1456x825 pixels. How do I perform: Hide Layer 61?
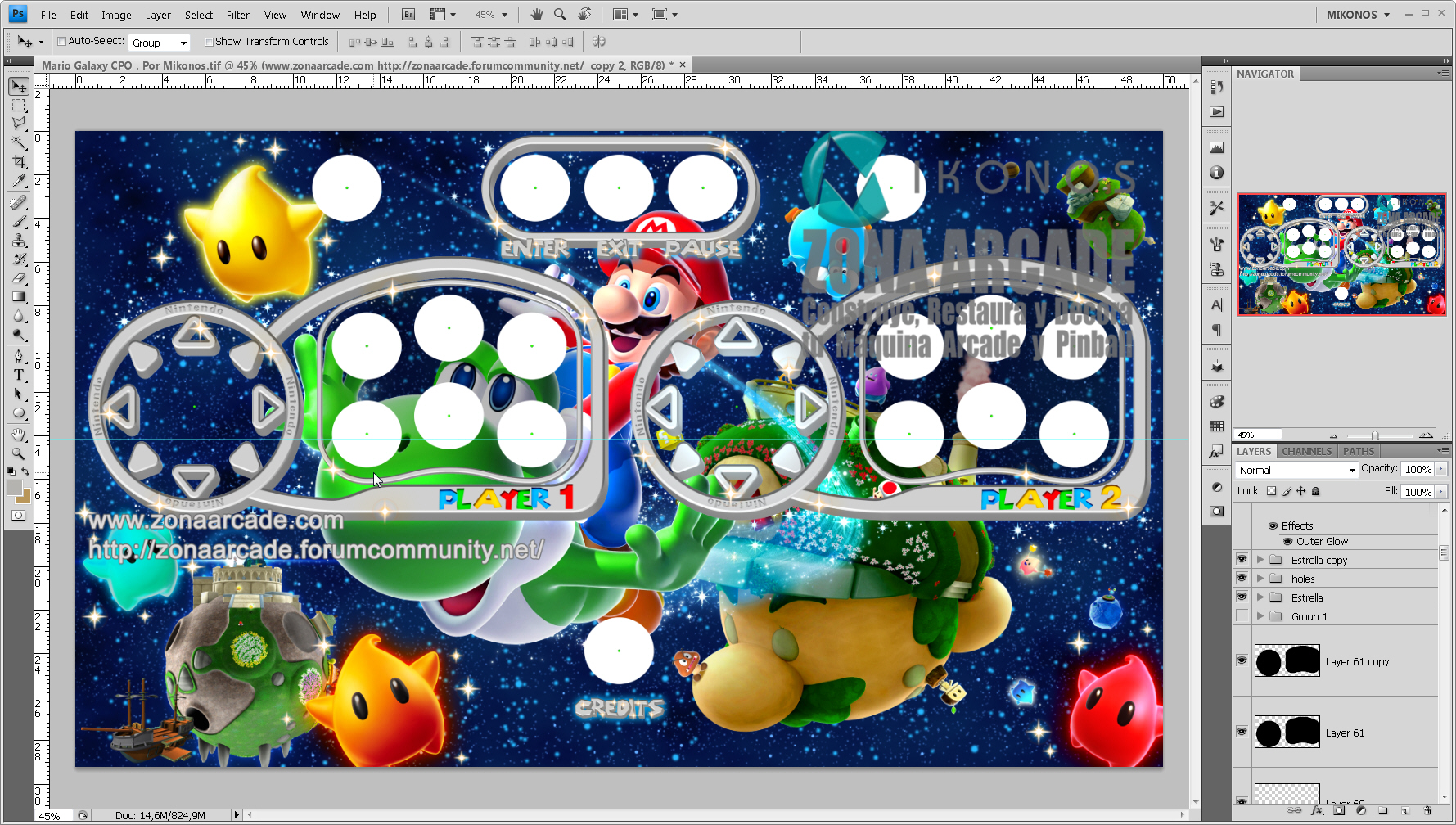1242,732
